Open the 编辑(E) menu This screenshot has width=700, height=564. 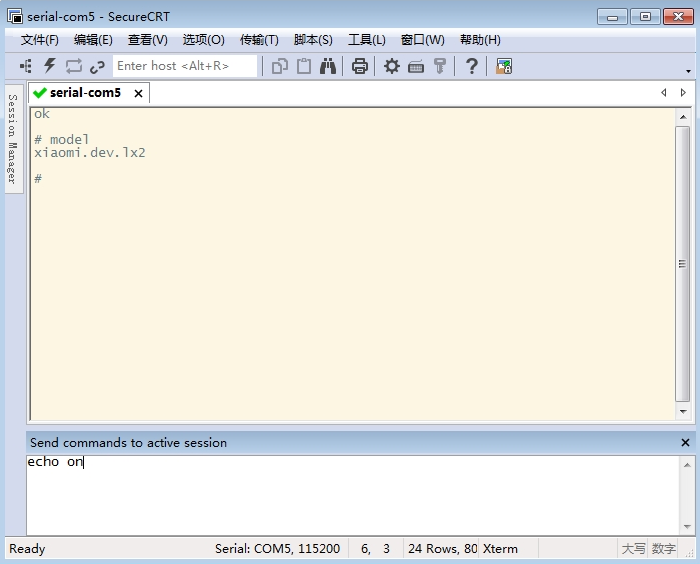(93, 40)
